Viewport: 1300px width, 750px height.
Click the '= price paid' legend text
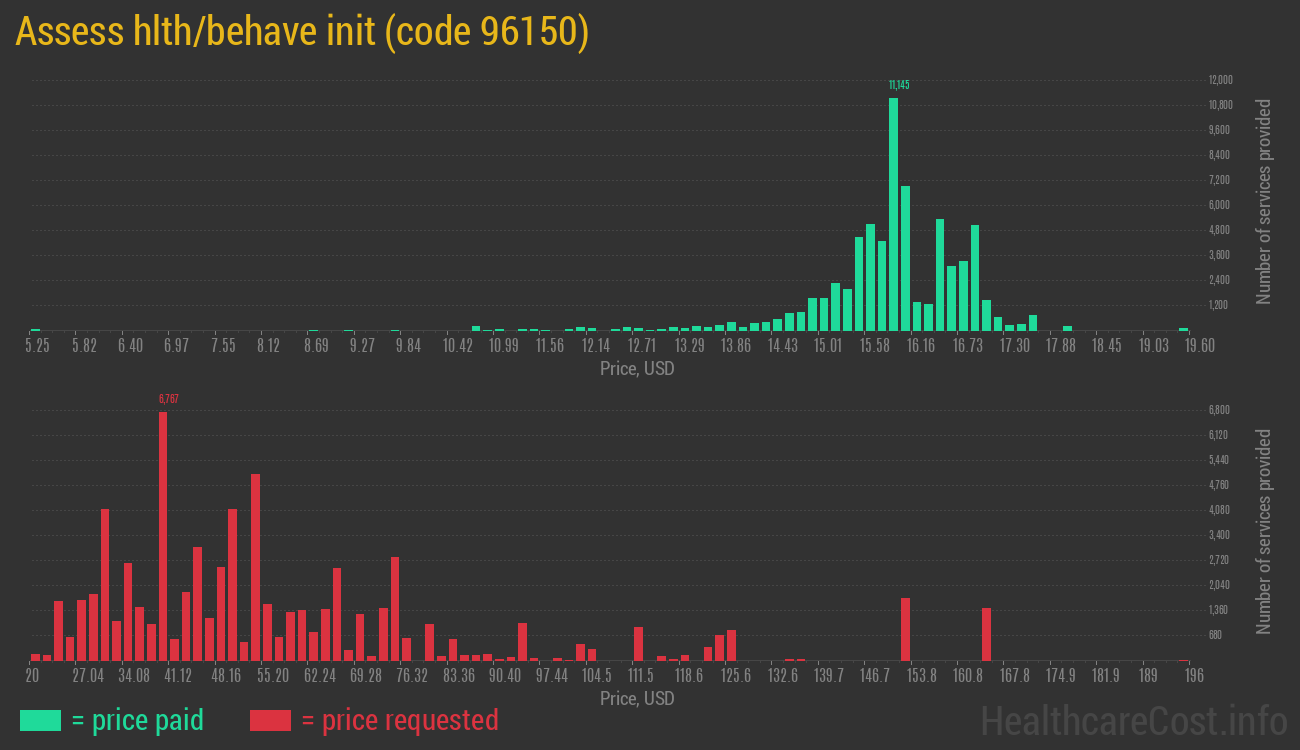[x=138, y=720]
